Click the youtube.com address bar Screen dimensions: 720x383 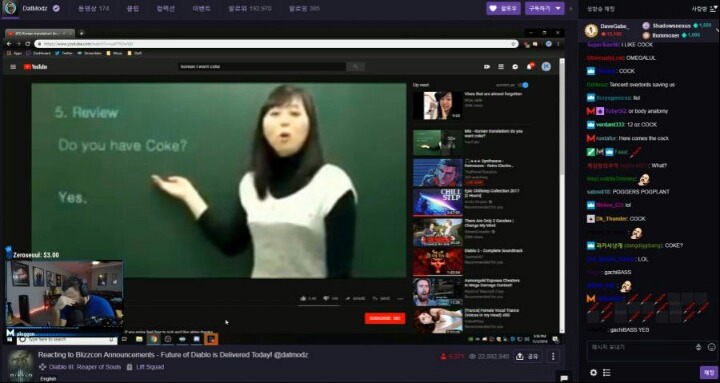coord(276,44)
